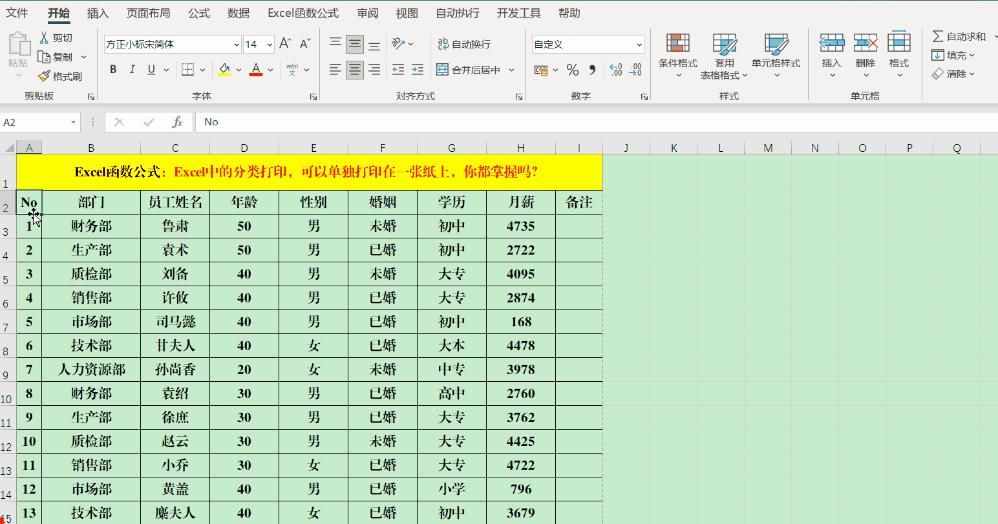998x524 pixels.
Task: Click the Format Painter (格式刷) brush
Action: click(x=44, y=76)
